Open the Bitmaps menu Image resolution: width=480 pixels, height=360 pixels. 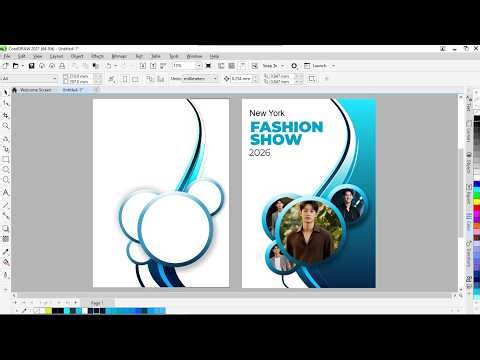pos(119,56)
